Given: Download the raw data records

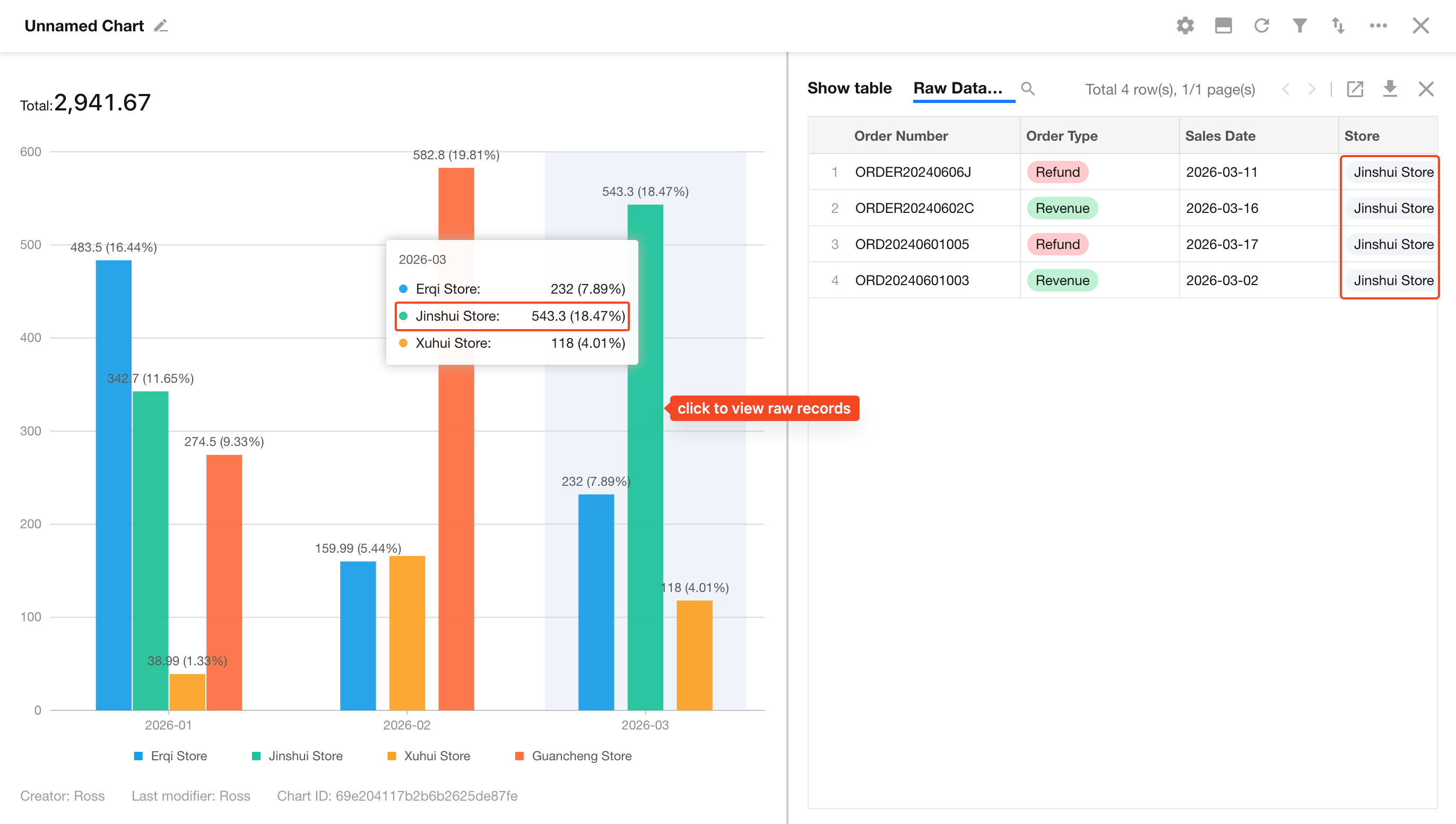Looking at the screenshot, I should pyautogui.click(x=1390, y=89).
